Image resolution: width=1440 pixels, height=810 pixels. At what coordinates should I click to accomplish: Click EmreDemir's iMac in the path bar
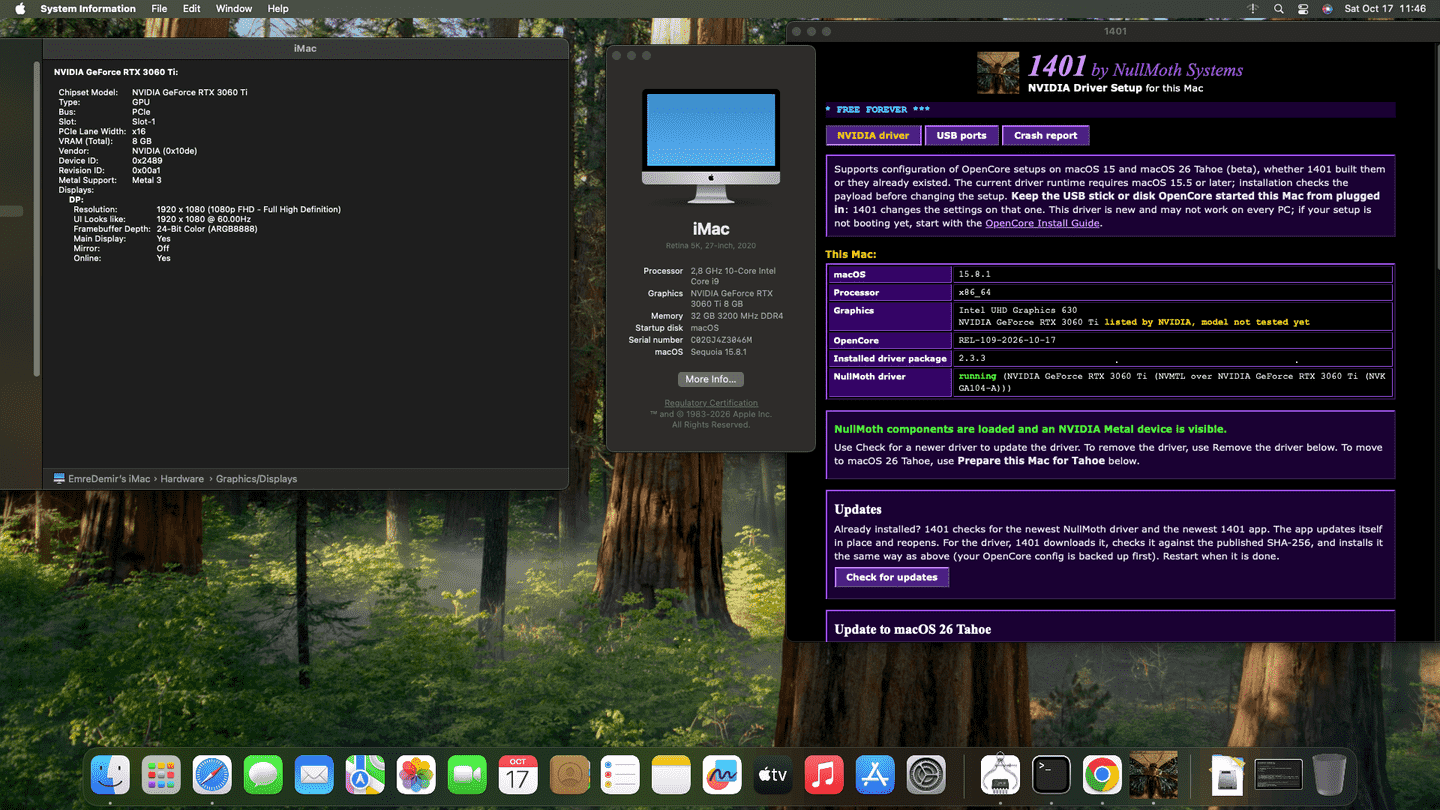pyautogui.click(x=109, y=479)
